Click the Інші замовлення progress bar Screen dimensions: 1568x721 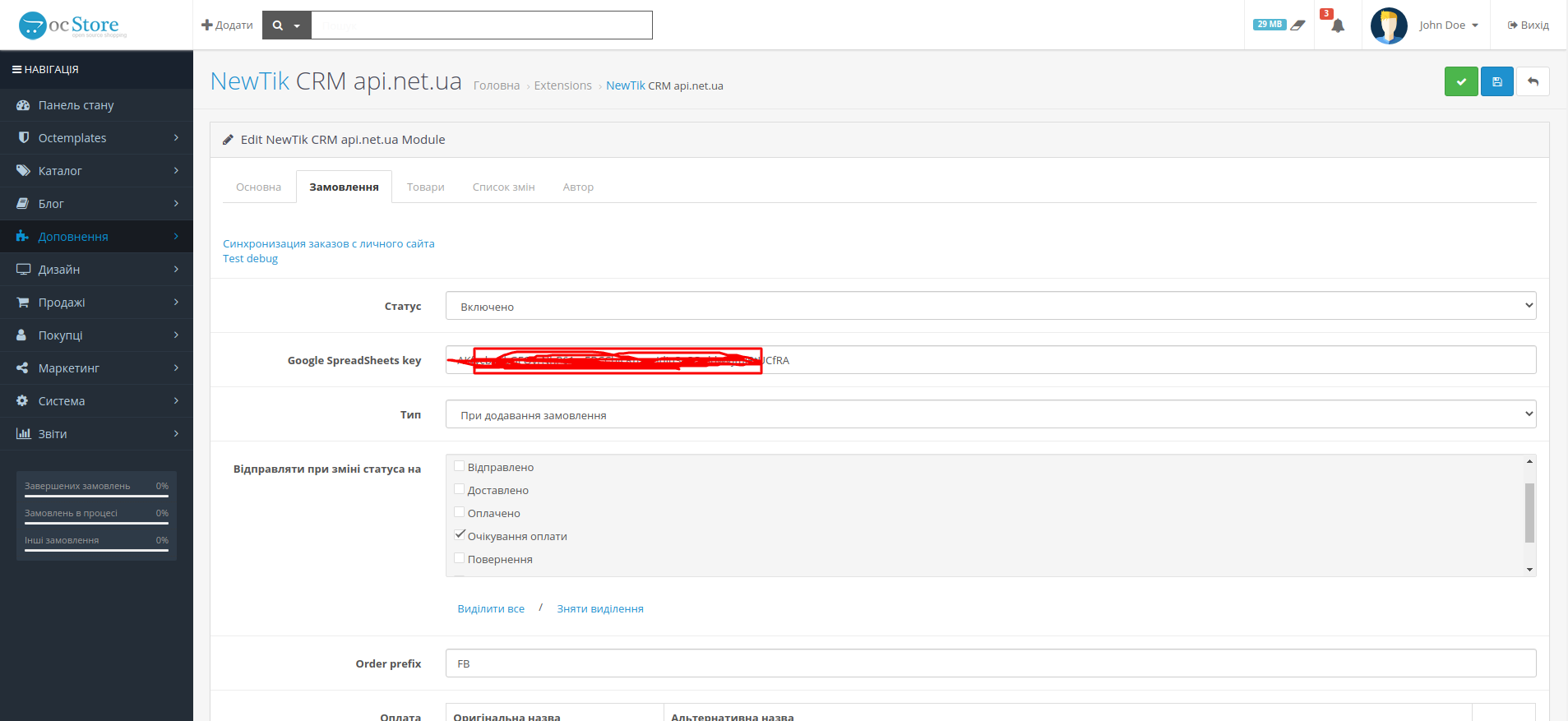pos(96,550)
